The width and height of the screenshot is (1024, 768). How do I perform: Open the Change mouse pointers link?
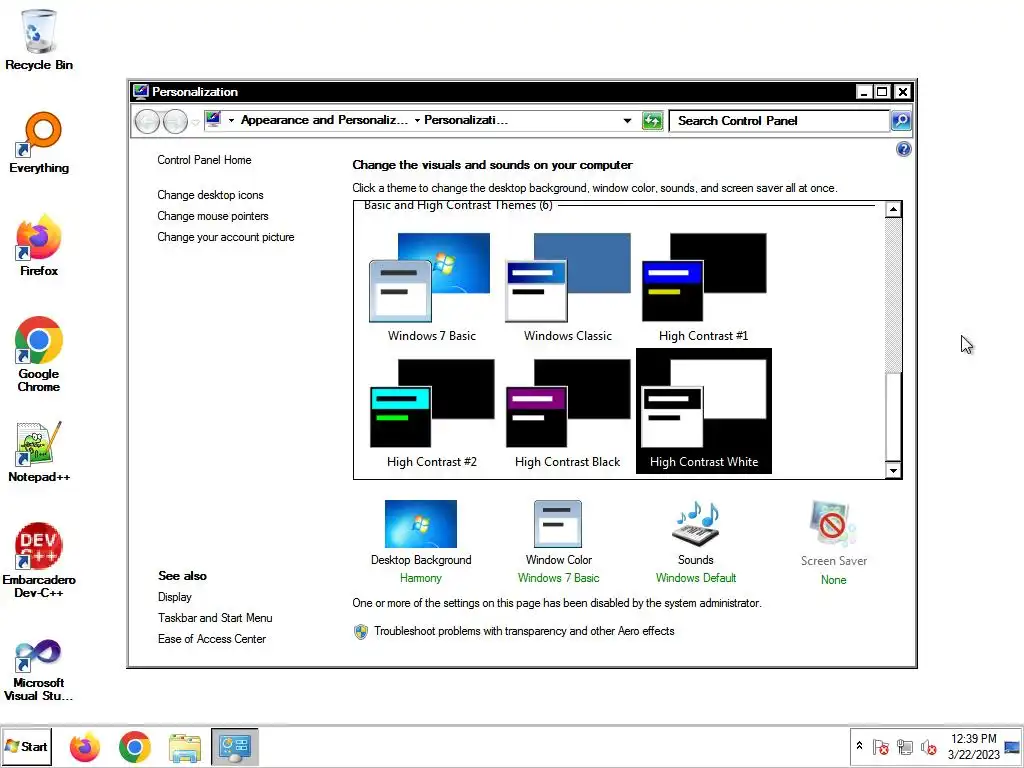[x=213, y=216]
